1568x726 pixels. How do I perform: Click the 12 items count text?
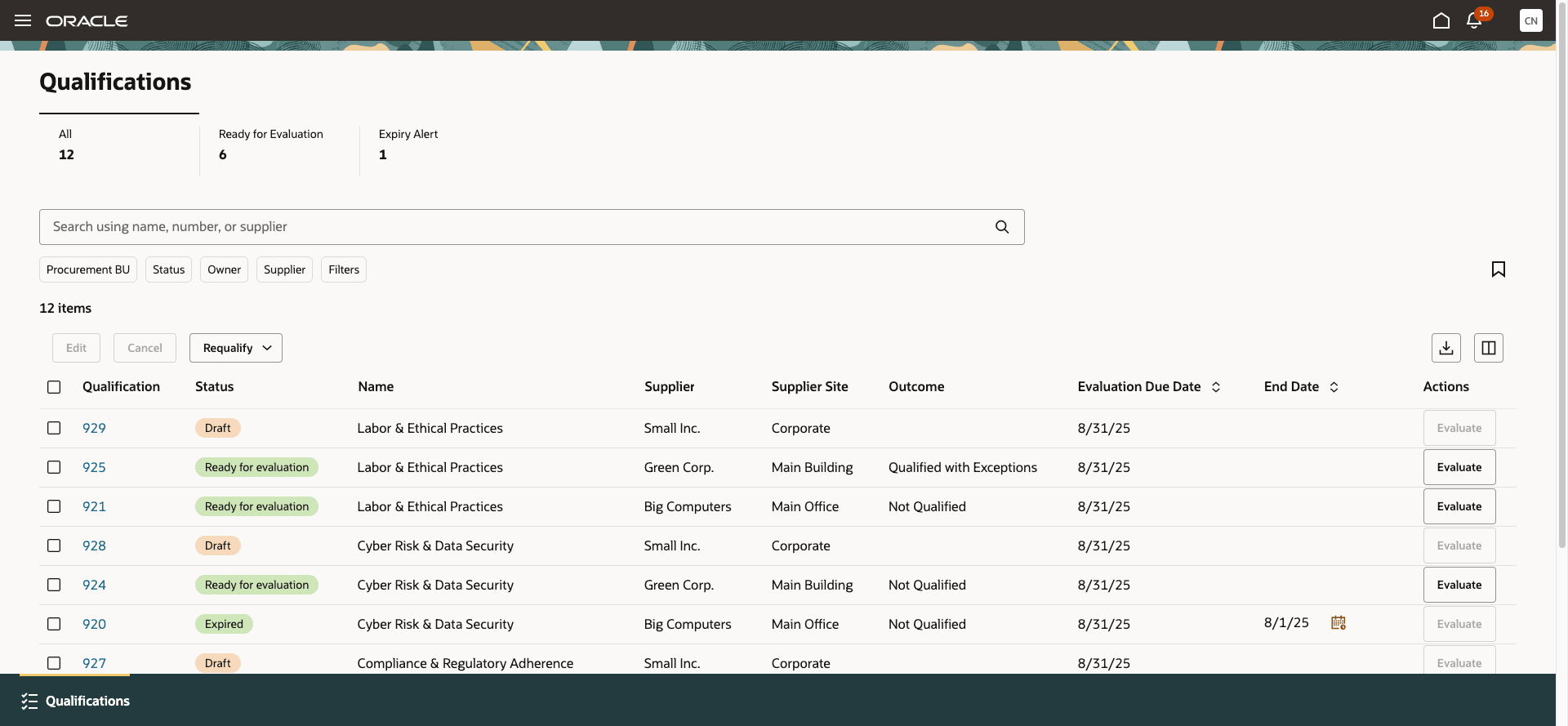(65, 308)
